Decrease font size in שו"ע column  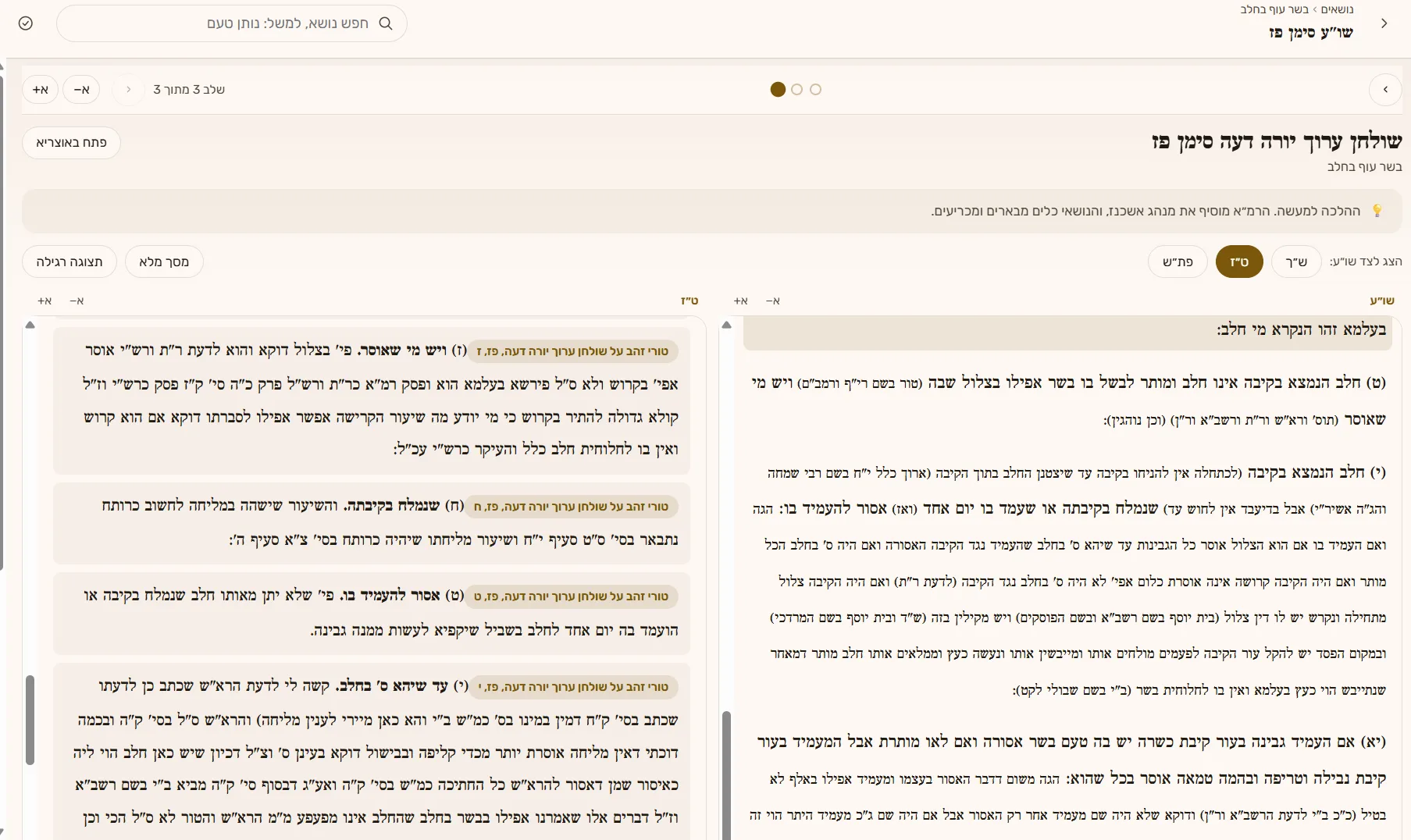pyautogui.click(x=773, y=301)
